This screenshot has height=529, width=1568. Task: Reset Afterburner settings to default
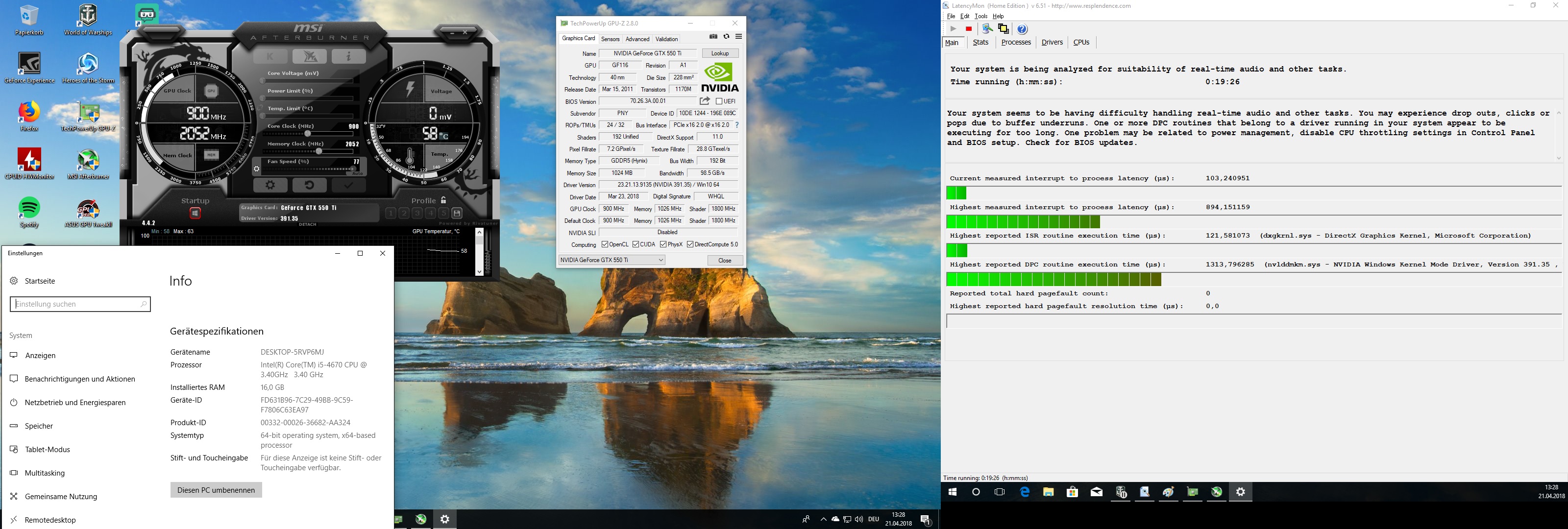[309, 185]
